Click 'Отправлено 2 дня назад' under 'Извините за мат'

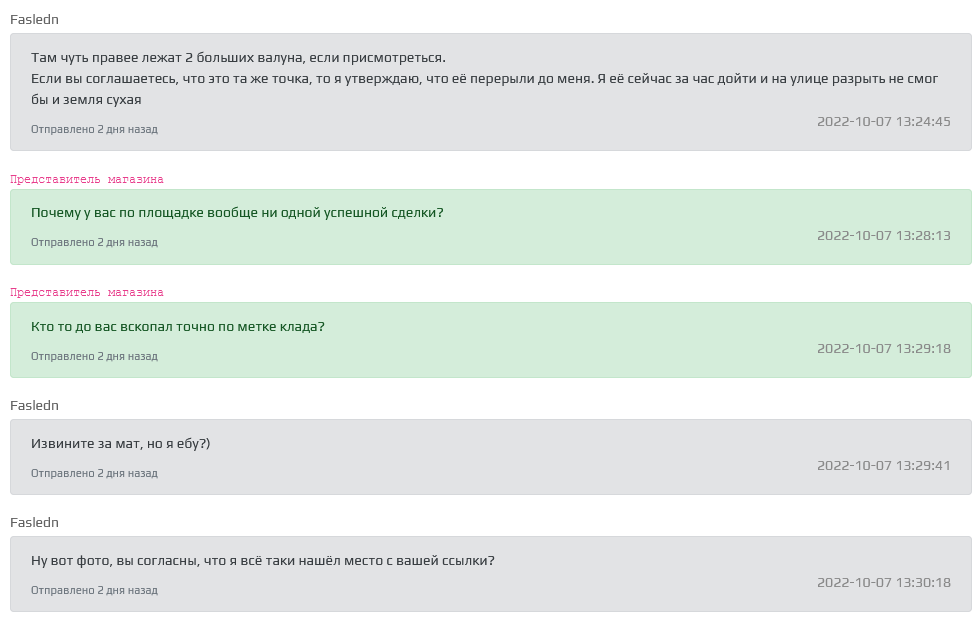[x=94, y=473]
